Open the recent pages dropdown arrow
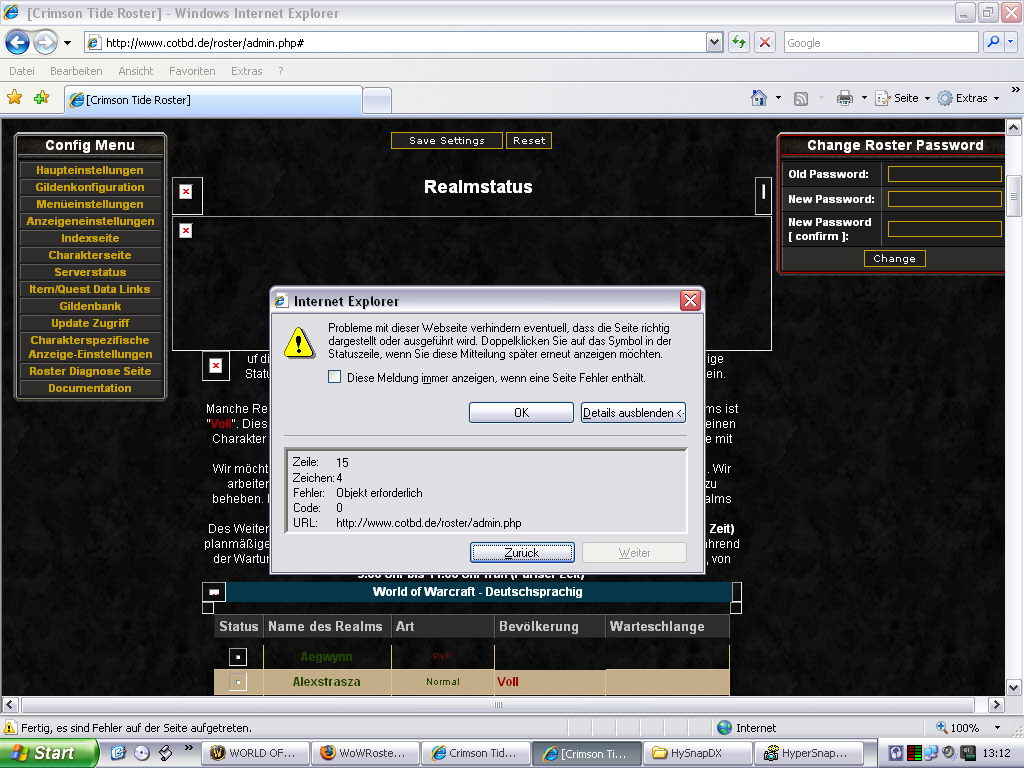Viewport: 1024px width, 768px height. coord(67,43)
